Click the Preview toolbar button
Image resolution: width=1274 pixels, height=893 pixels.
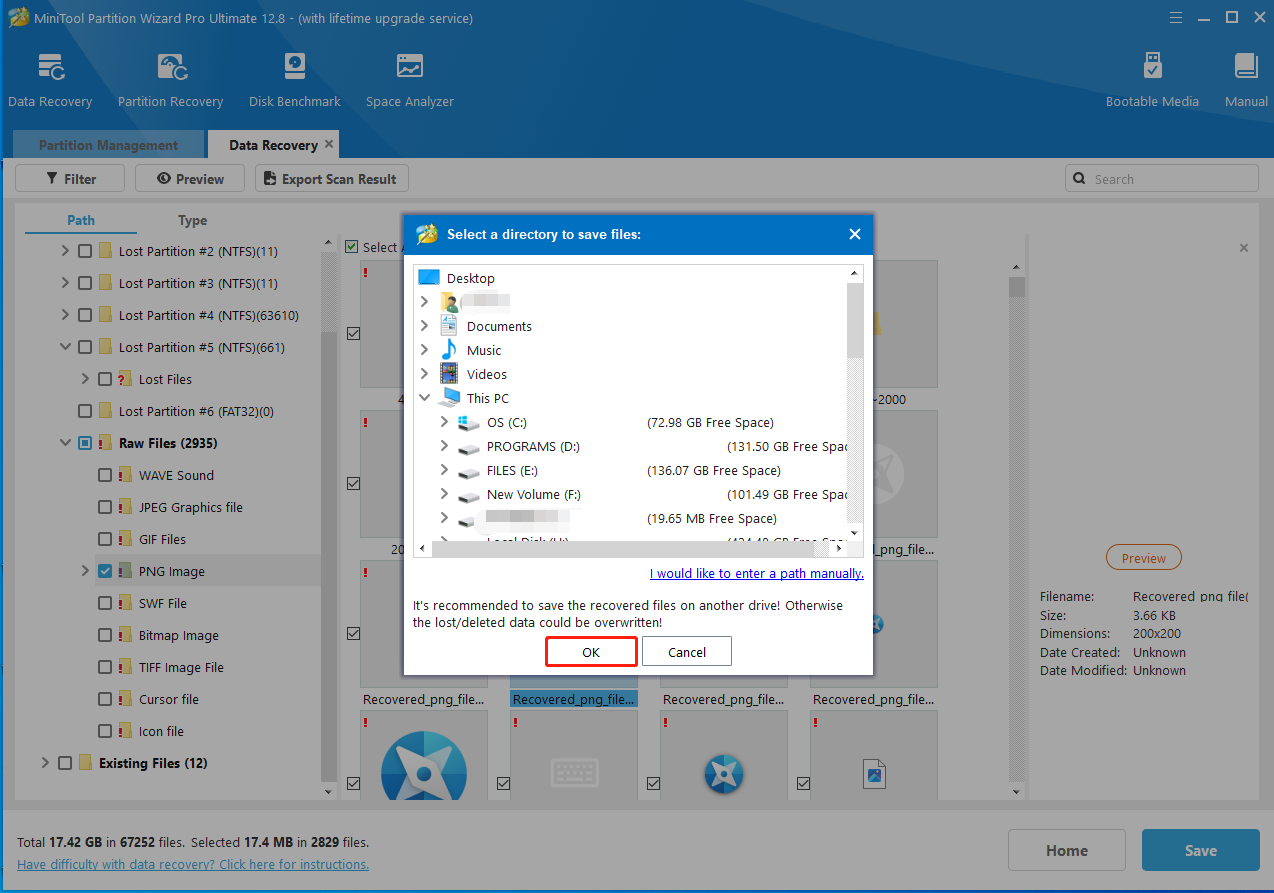pos(190,179)
